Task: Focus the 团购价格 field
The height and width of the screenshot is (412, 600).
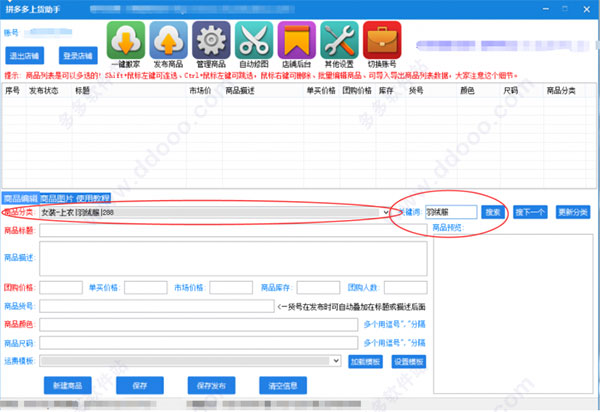Action: 61,287
